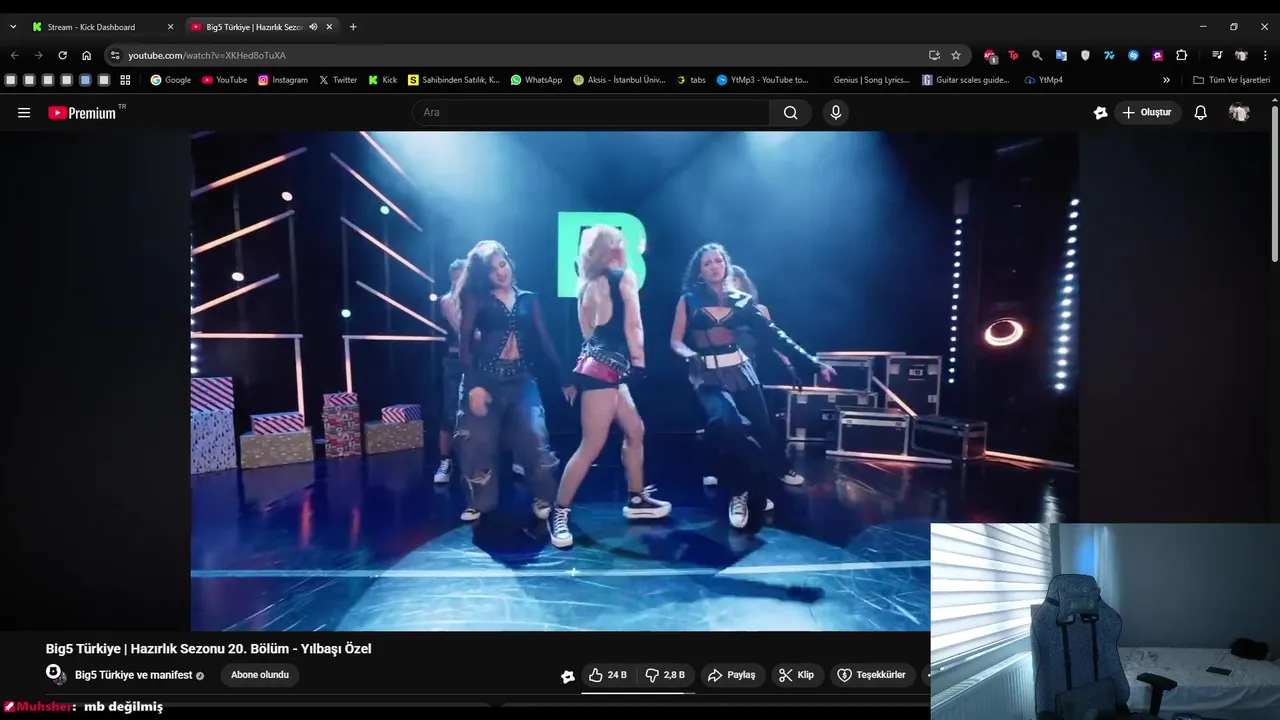The width and height of the screenshot is (1280, 720).
Task: Bookmark this page with the star icon
Action: tap(956, 55)
